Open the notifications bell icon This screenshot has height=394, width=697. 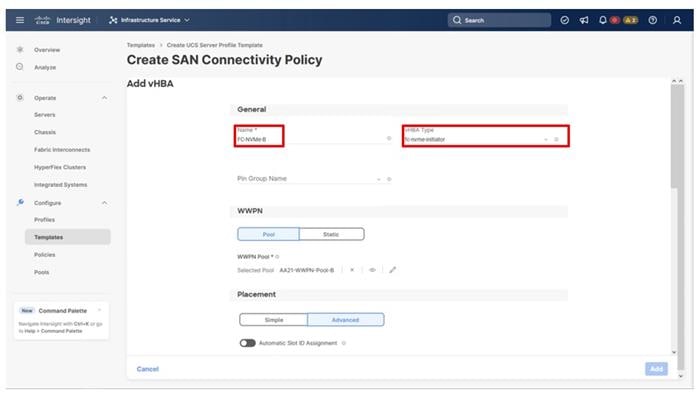tap(602, 20)
